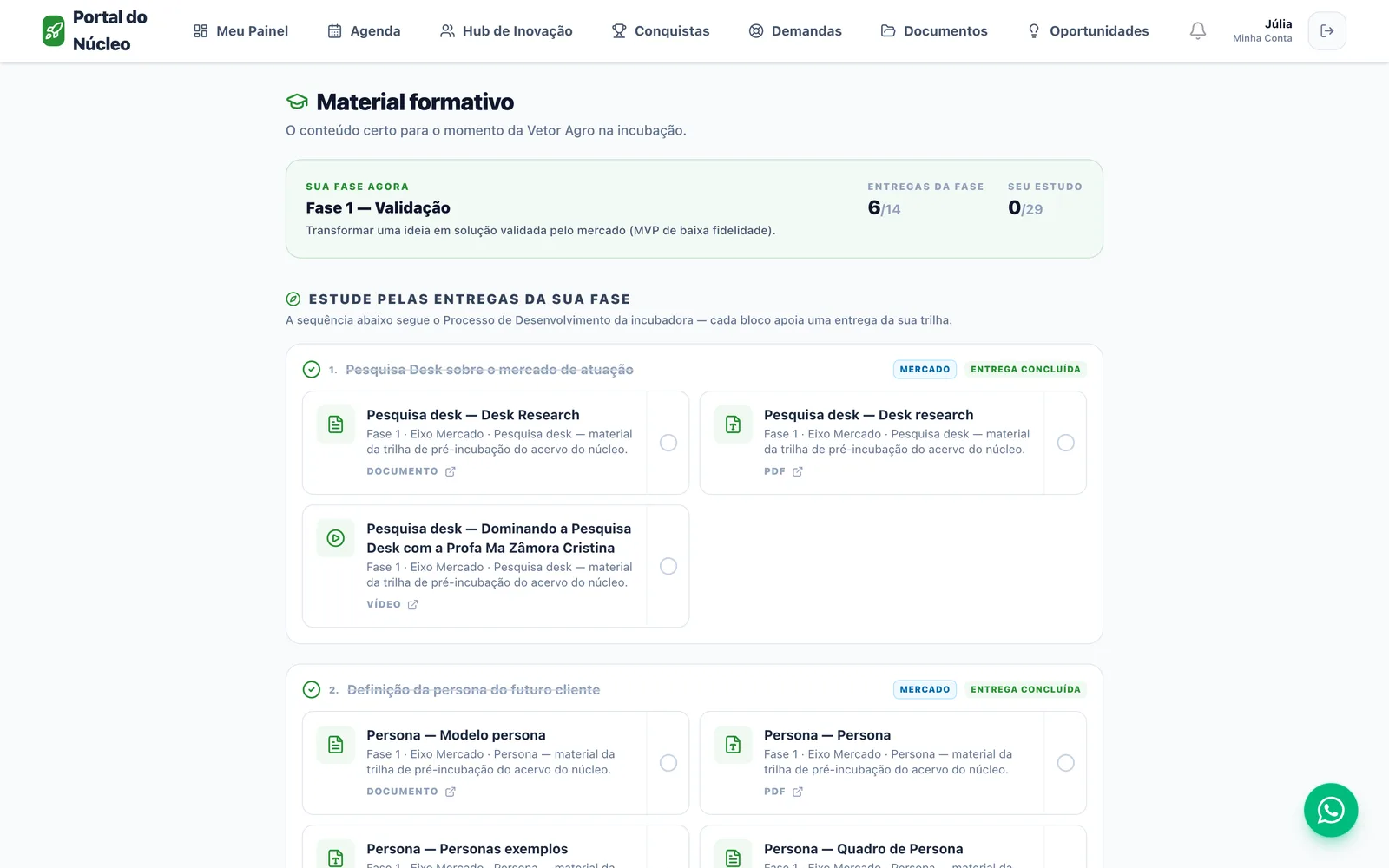The image size is (1389, 868).
Task: Click Fase 1 — Validação heading
Action: (x=378, y=207)
